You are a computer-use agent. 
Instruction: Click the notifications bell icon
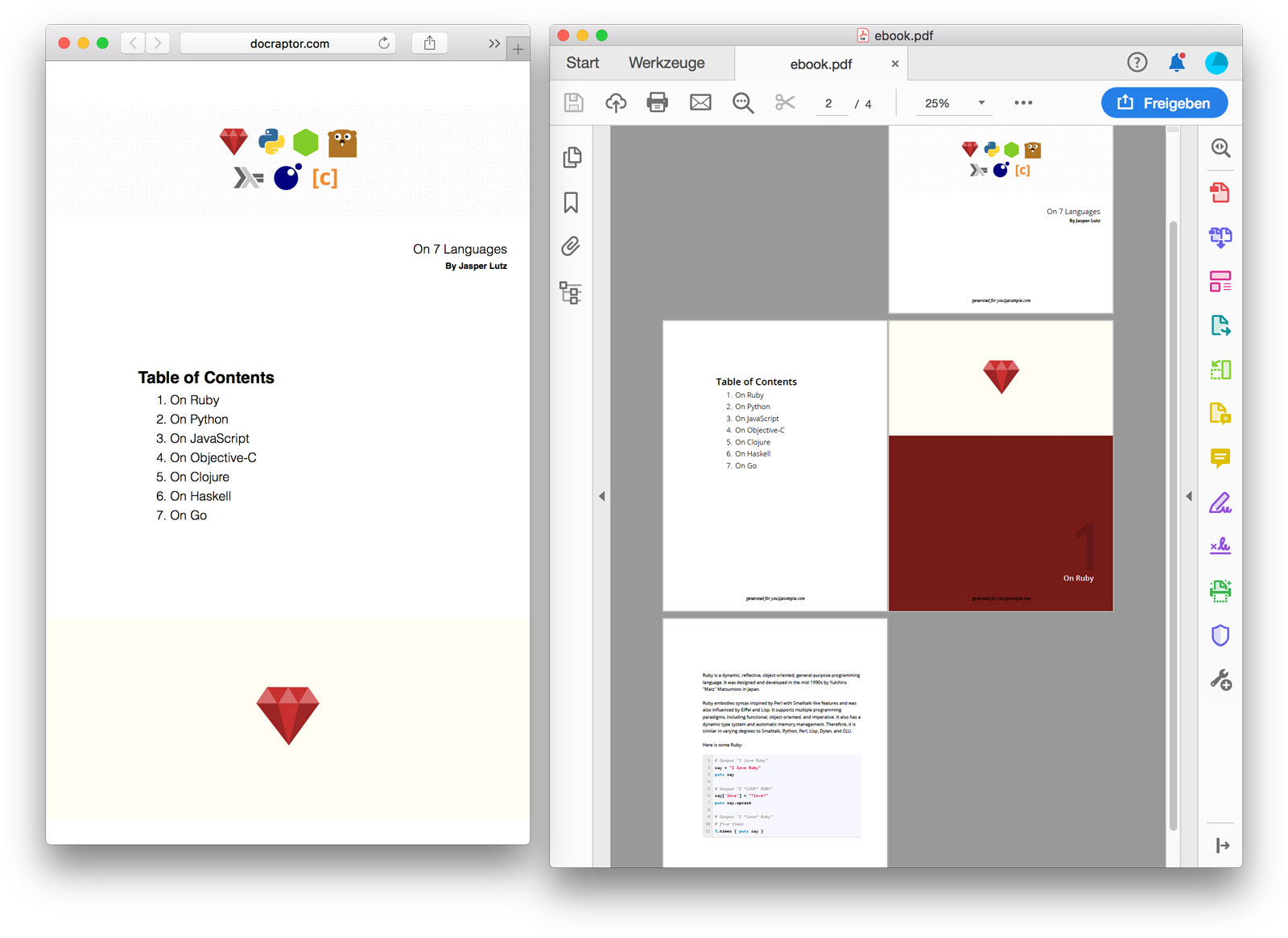point(1176,63)
